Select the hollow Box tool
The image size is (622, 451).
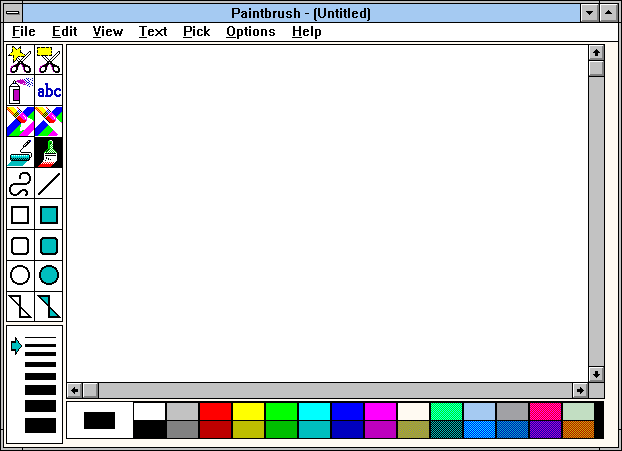pos(21,215)
